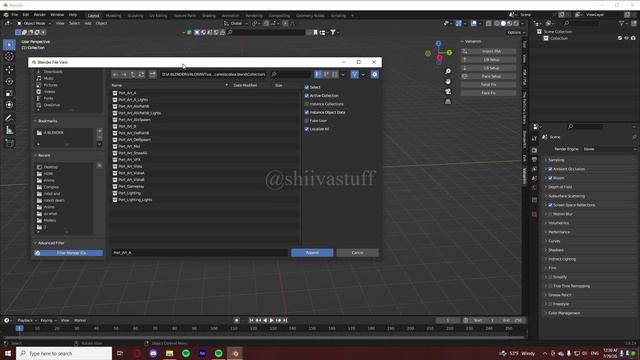Open the viewport Options dropdown
640x360 pixels.
tap(516, 32)
